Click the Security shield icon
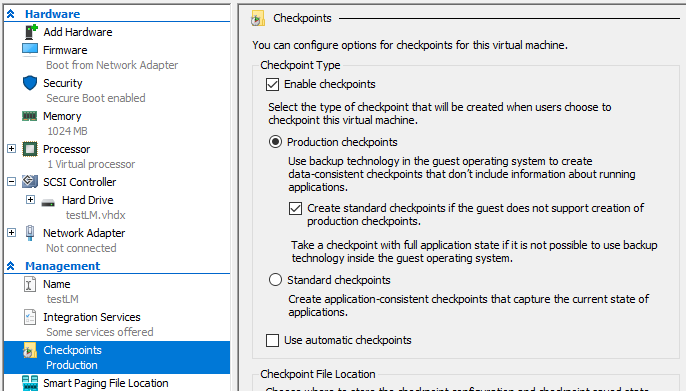The width and height of the screenshot is (686, 391). pyautogui.click(x=30, y=83)
